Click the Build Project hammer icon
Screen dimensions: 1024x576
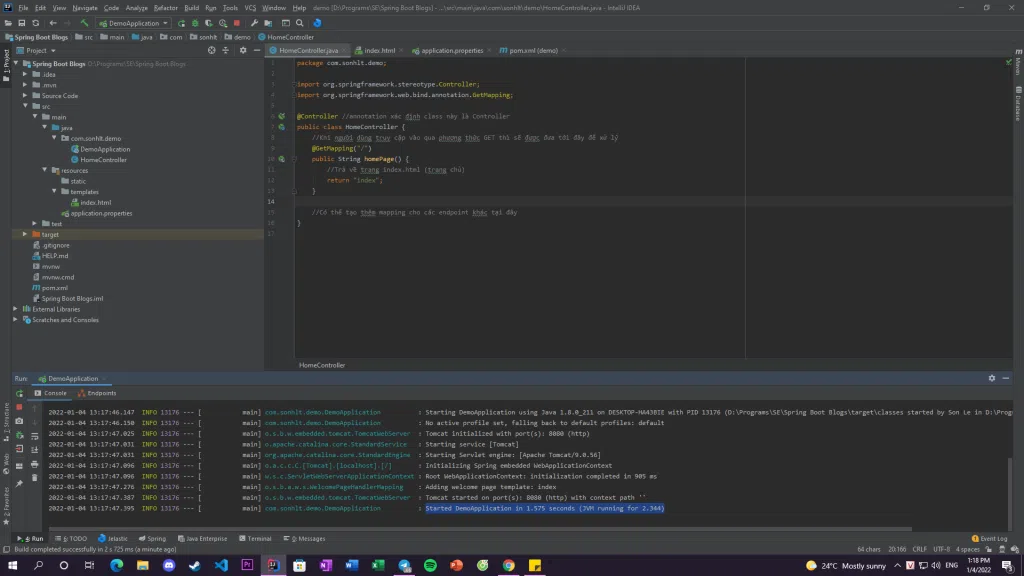[84, 22]
